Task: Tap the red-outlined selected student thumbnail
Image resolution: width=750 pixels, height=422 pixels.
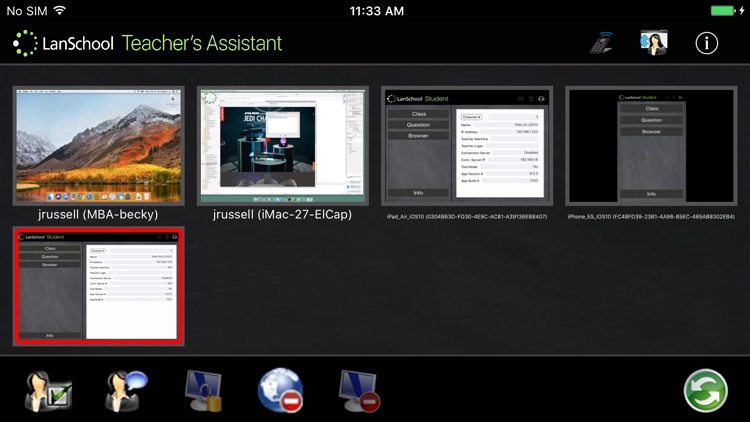Action: coord(99,286)
